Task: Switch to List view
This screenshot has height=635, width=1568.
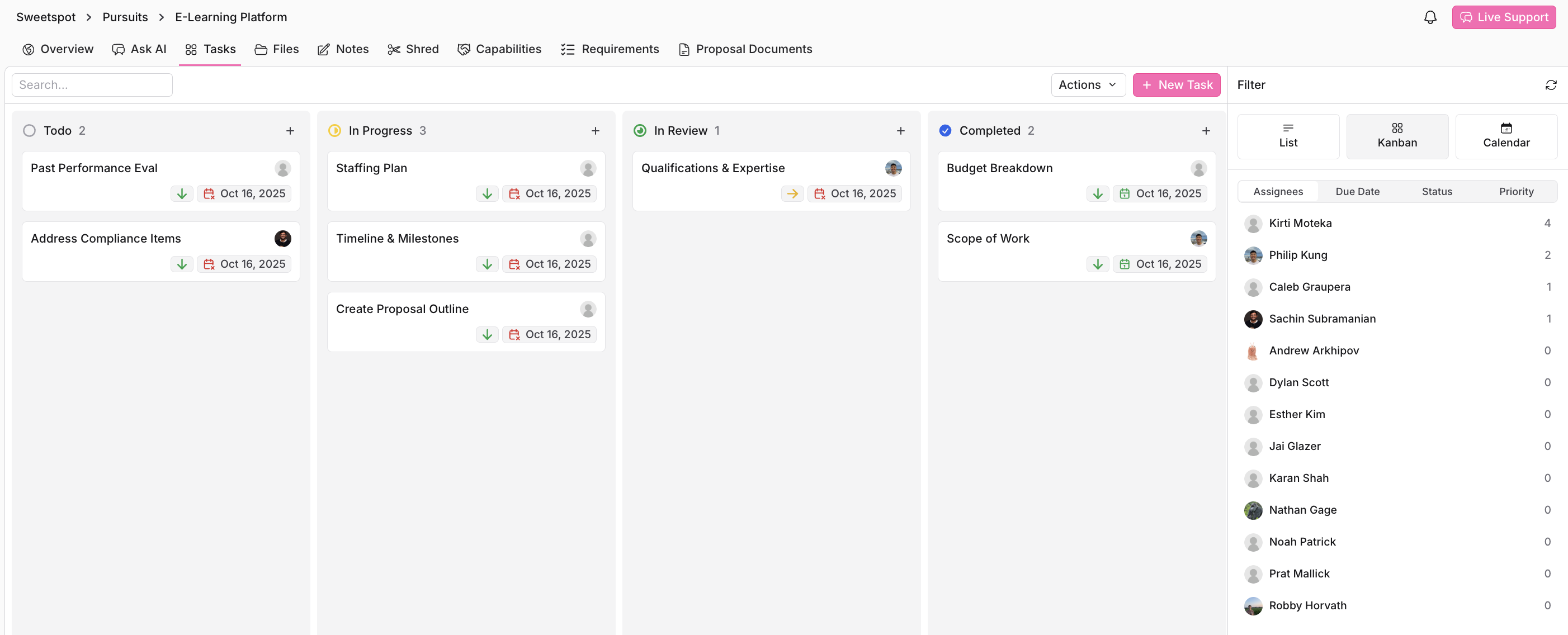Action: click(1287, 136)
